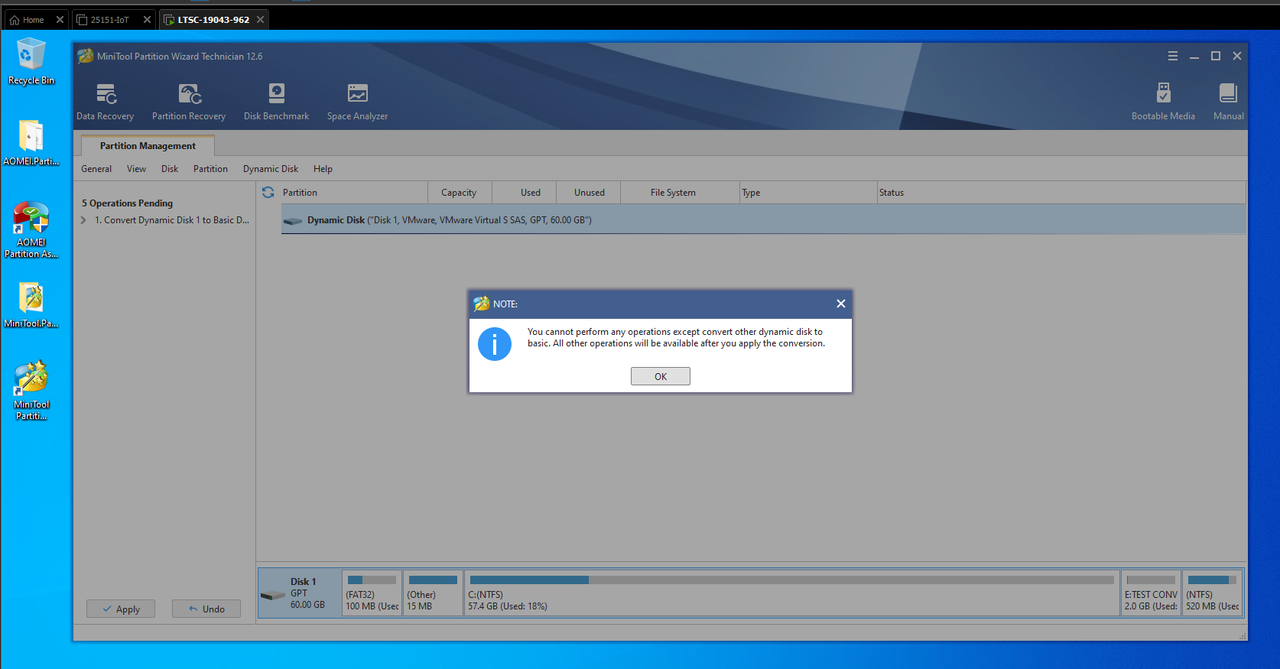Image resolution: width=1280 pixels, height=669 pixels.
Task: Select Disk 1 GPT 60.00 GB block
Action: click(299, 593)
